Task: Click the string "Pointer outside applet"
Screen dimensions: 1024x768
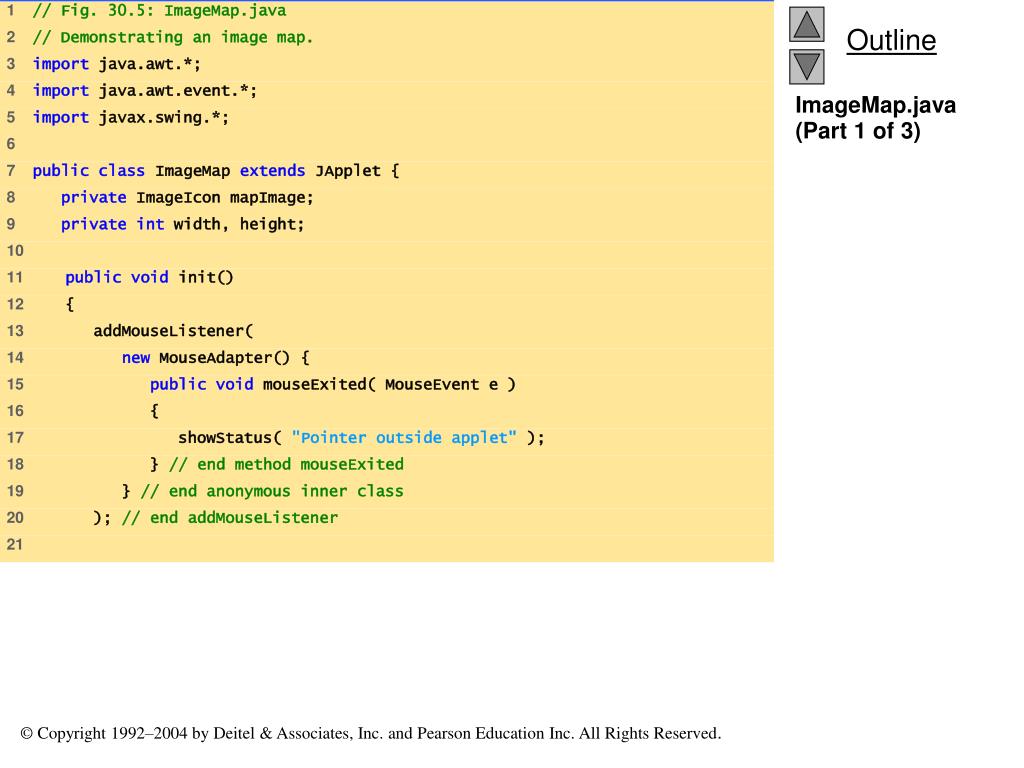Action: (x=404, y=438)
